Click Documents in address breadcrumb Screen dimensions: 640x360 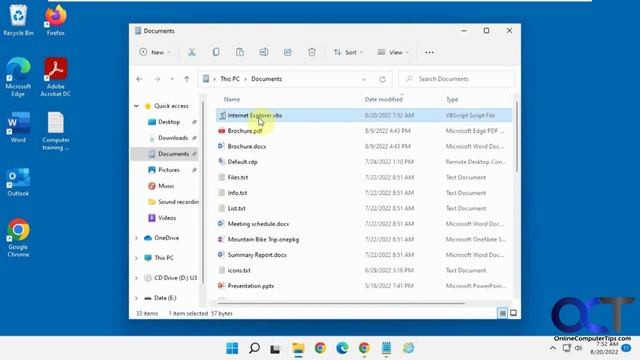coord(267,79)
